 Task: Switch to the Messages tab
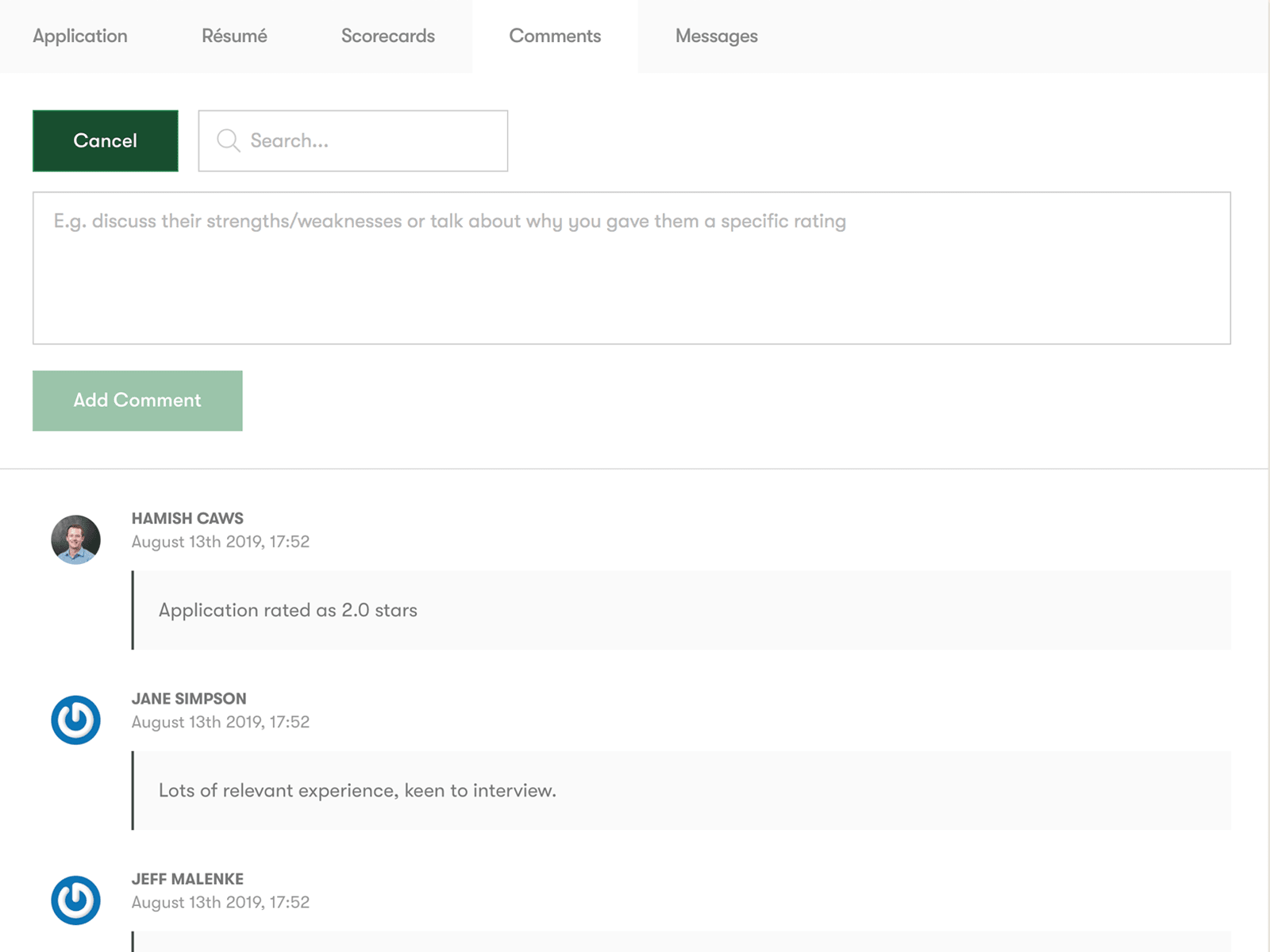pyautogui.click(x=716, y=36)
